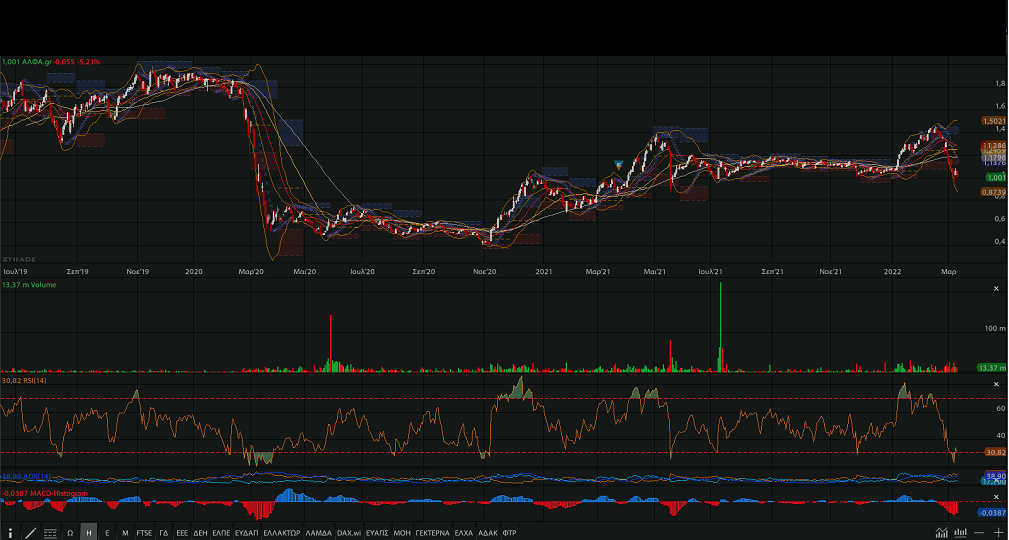This screenshot has width=1009, height=540.
Task: Close the MACD-Histogram panel
Action: 995,496
